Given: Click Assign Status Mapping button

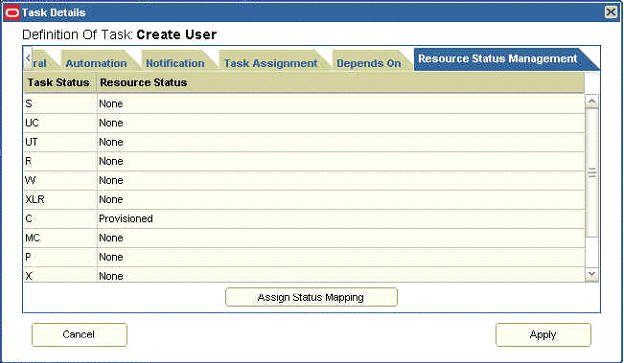Looking at the screenshot, I should tap(311, 297).
